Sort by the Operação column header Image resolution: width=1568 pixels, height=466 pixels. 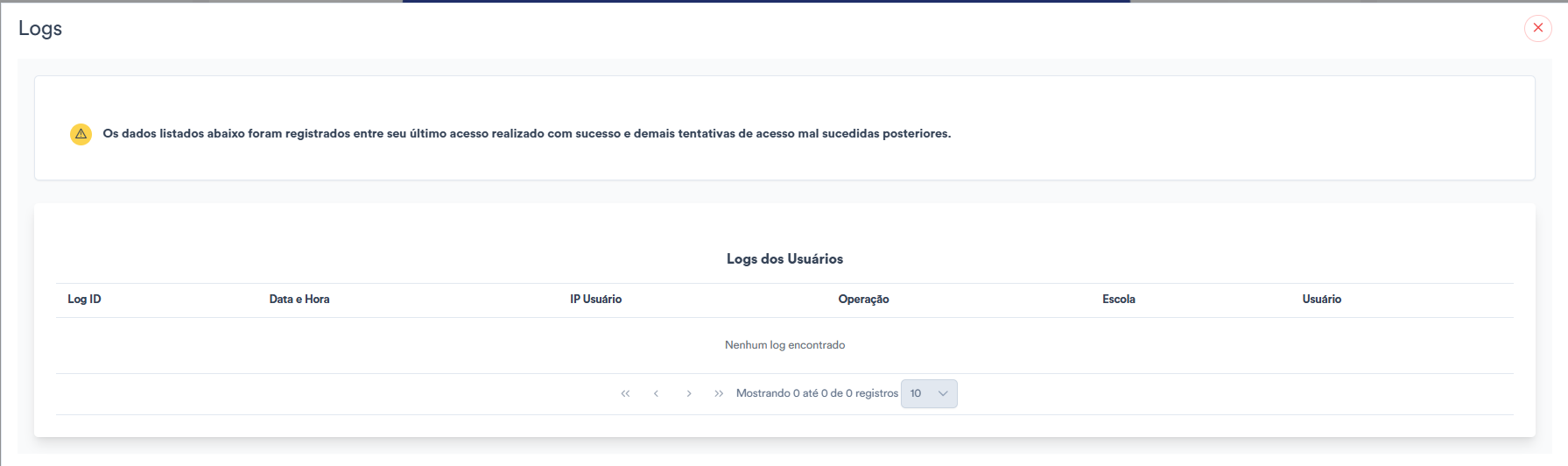(863, 300)
